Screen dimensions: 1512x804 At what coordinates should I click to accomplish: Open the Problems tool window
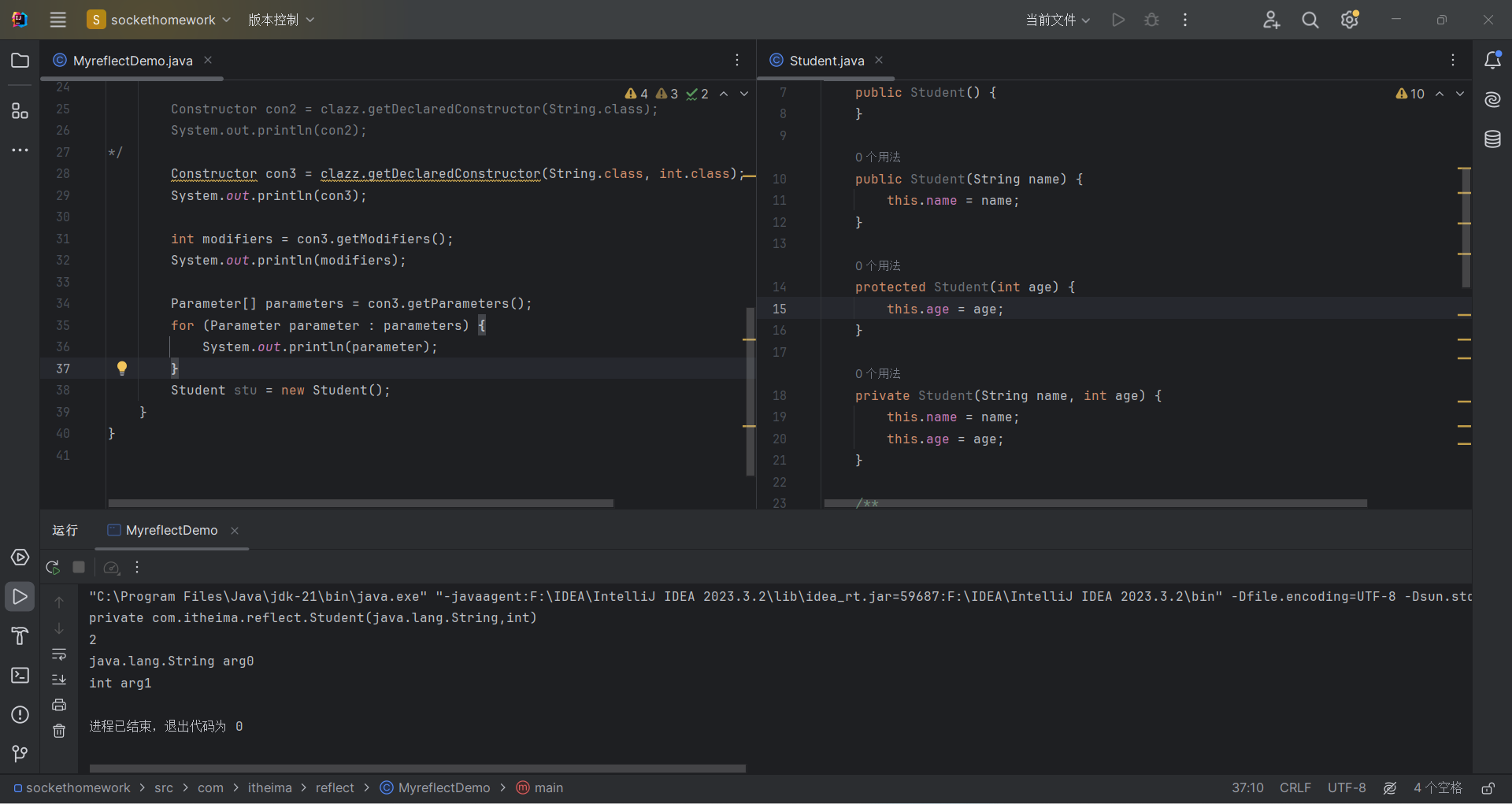[x=20, y=715]
